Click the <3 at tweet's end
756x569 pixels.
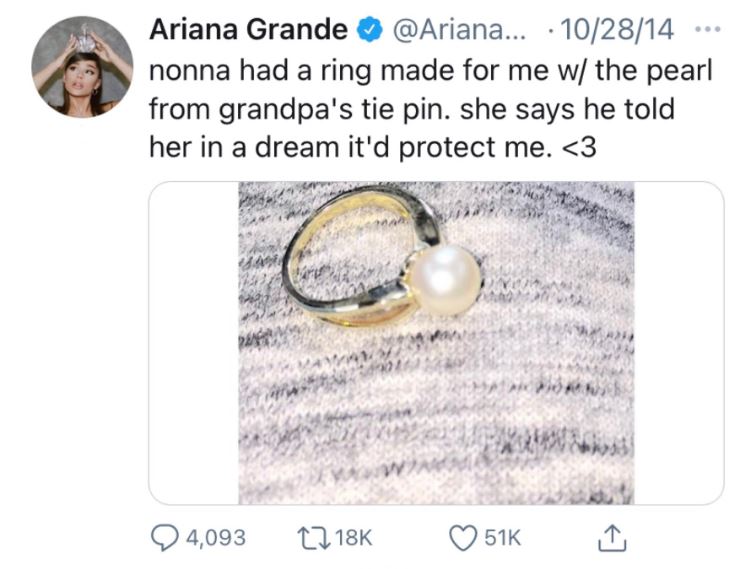pyautogui.click(x=580, y=148)
